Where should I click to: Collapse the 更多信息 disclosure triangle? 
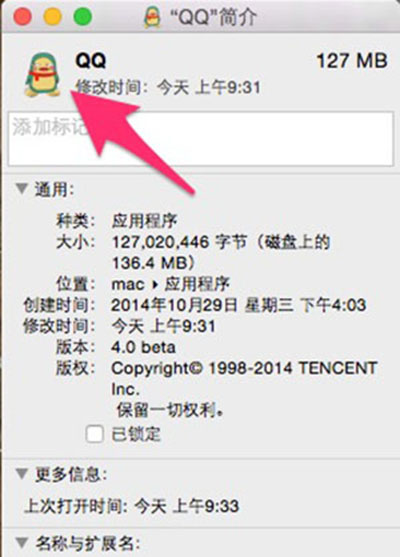pyautogui.click(x=22, y=474)
